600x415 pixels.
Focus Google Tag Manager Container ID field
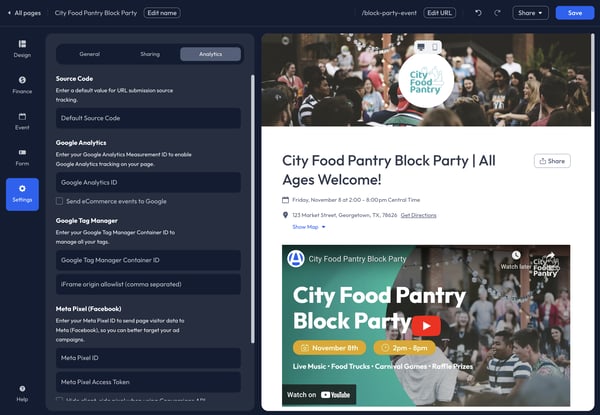pyautogui.click(x=148, y=260)
